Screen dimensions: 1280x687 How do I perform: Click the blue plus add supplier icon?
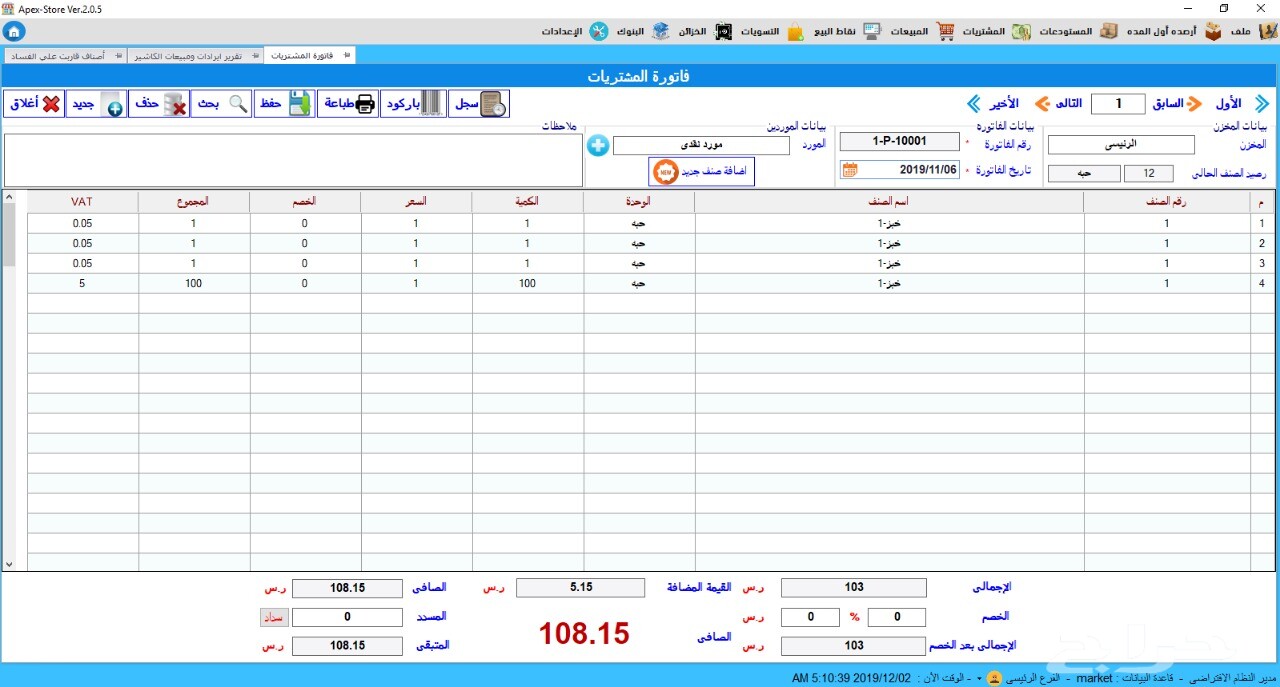coord(598,146)
